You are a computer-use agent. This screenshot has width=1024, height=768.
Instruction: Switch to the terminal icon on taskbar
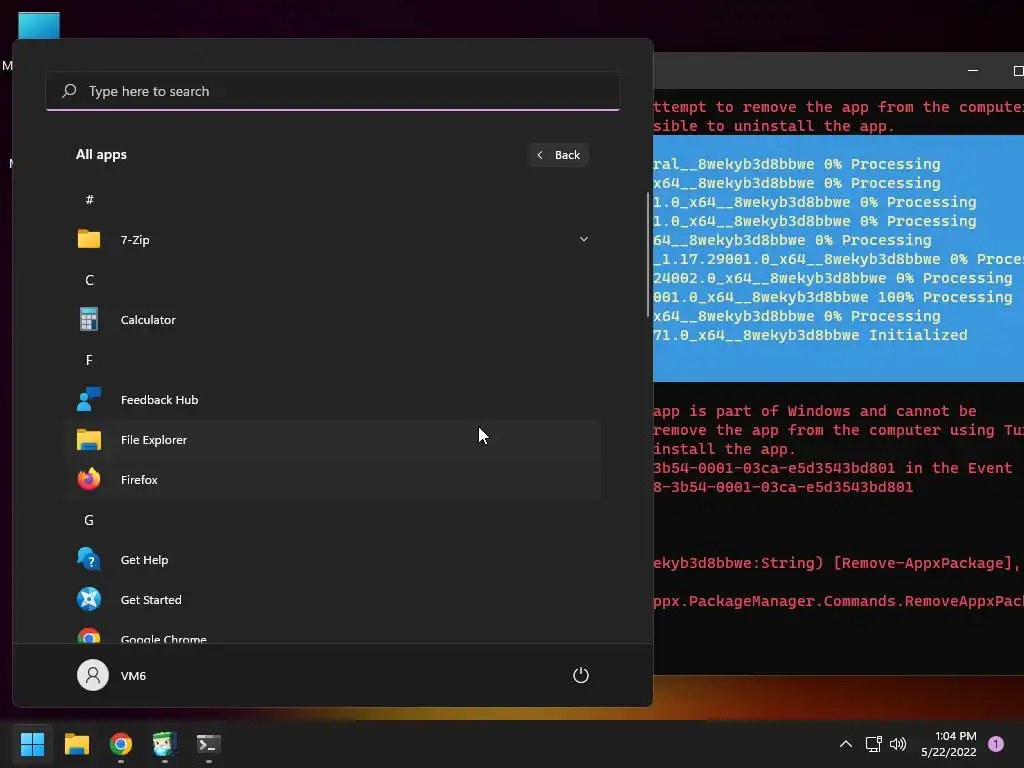point(209,744)
